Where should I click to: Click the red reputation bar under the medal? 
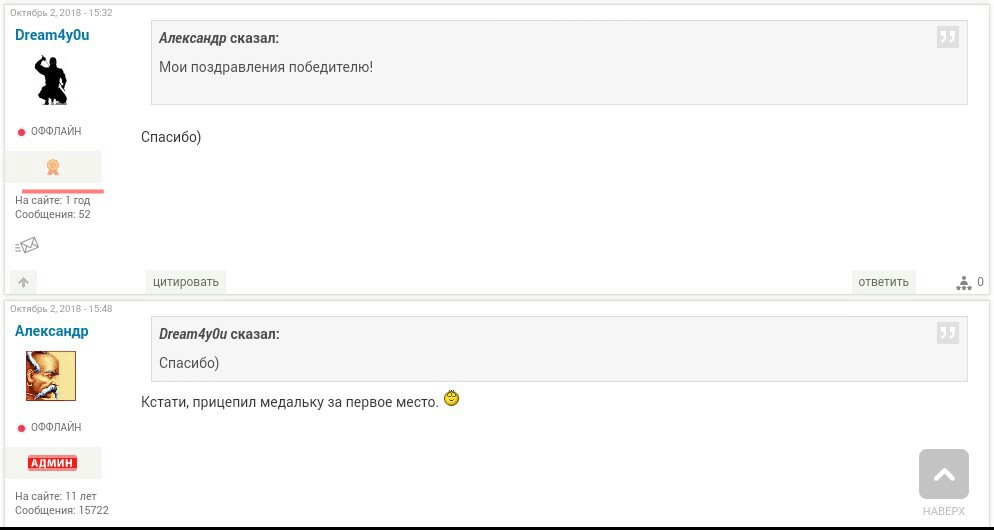(x=63, y=190)
